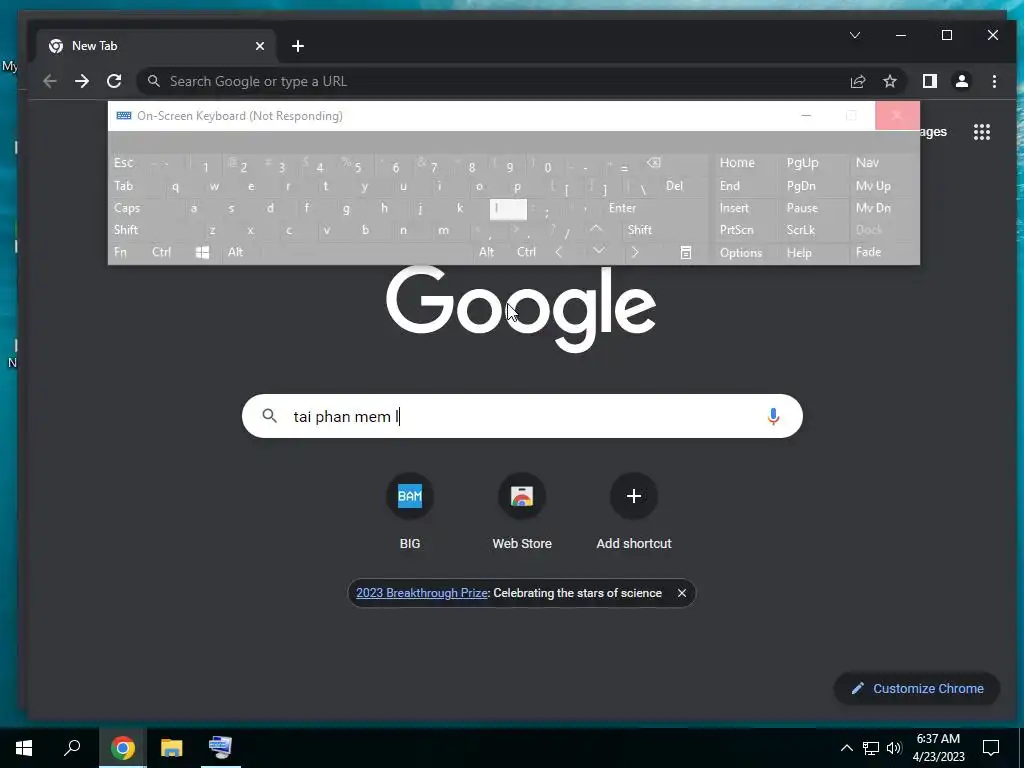Click the magnifier icon in Google search box
This screenshot has height=768, width=1024.
[x=269, y=415]
